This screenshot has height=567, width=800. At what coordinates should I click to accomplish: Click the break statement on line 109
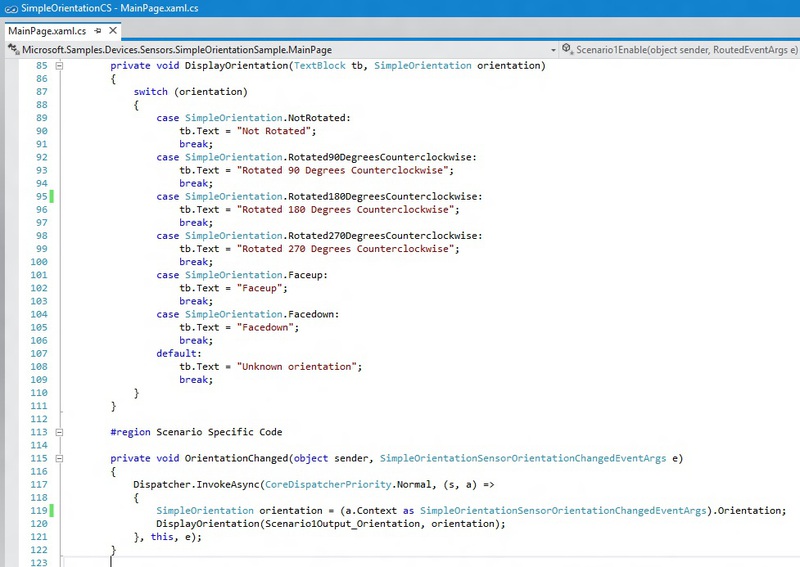pos(196,380)
